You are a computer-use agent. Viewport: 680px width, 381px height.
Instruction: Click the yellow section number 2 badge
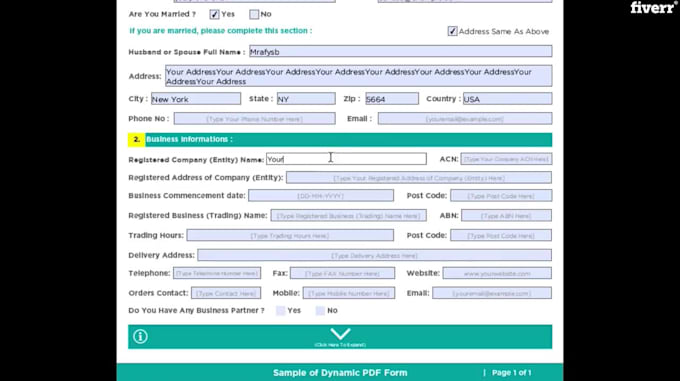pos(137,140)
